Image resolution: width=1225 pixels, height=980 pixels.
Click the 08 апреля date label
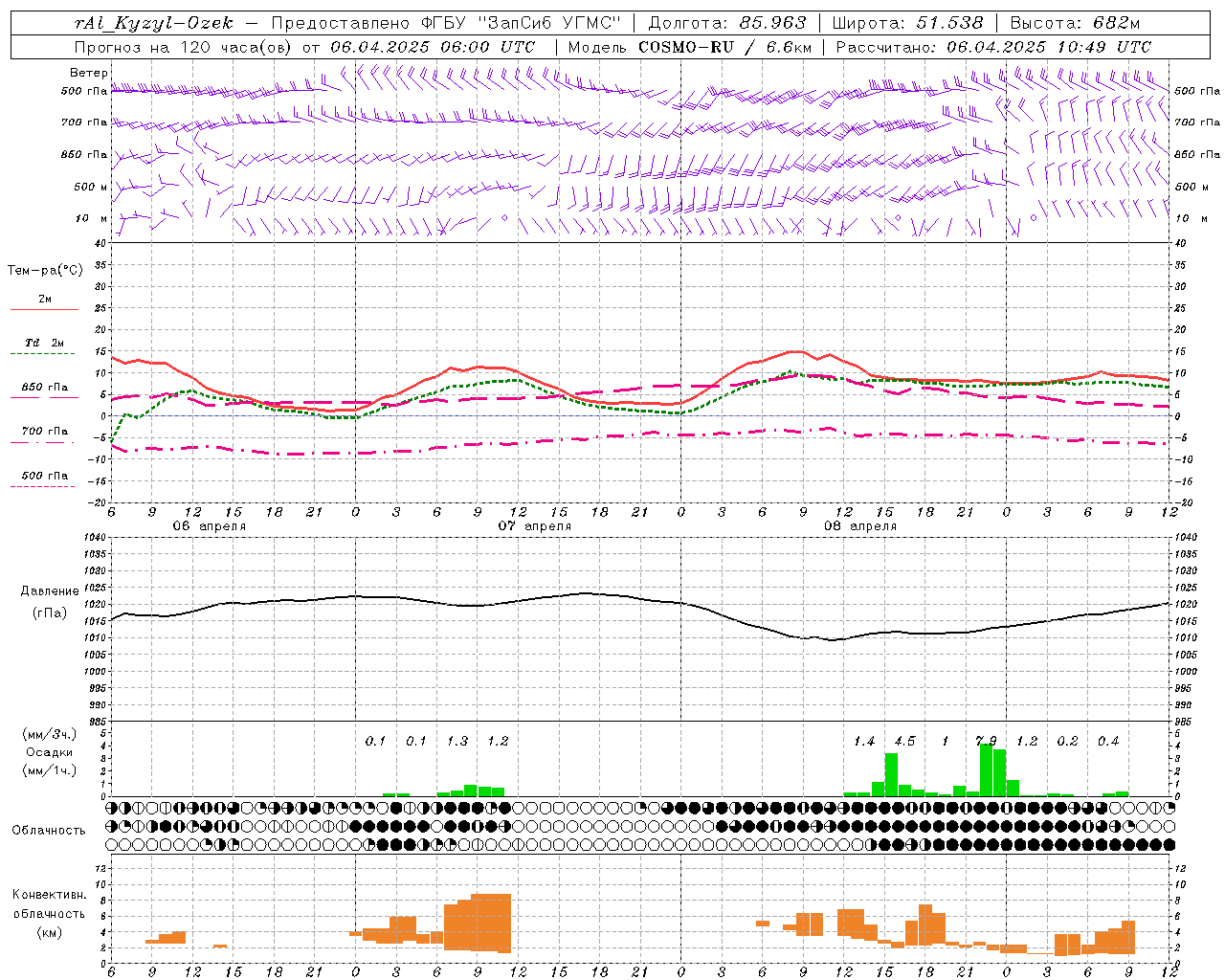pos(859,526)
